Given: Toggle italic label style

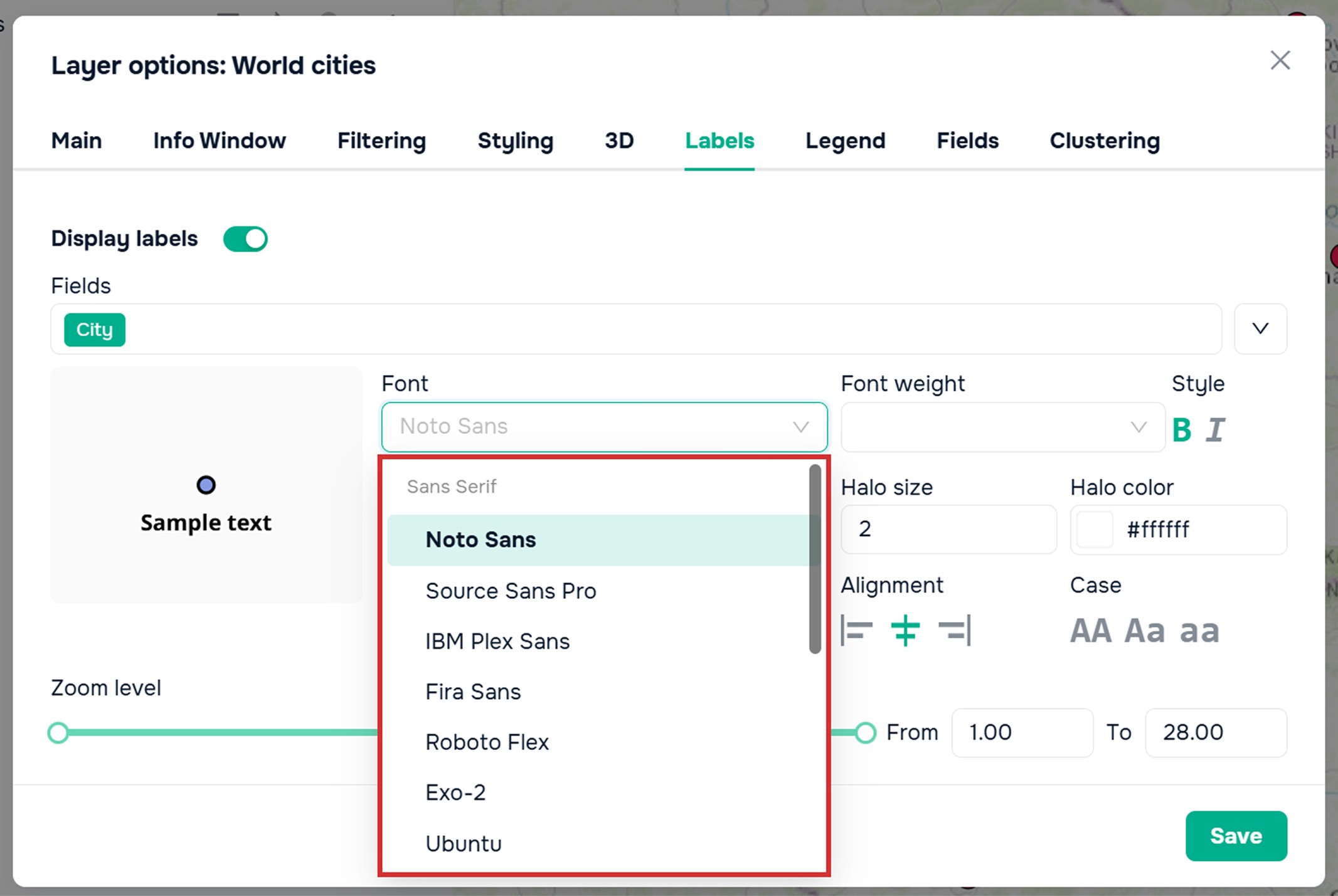Looking at the screenshot, I should click(1216, 430).
